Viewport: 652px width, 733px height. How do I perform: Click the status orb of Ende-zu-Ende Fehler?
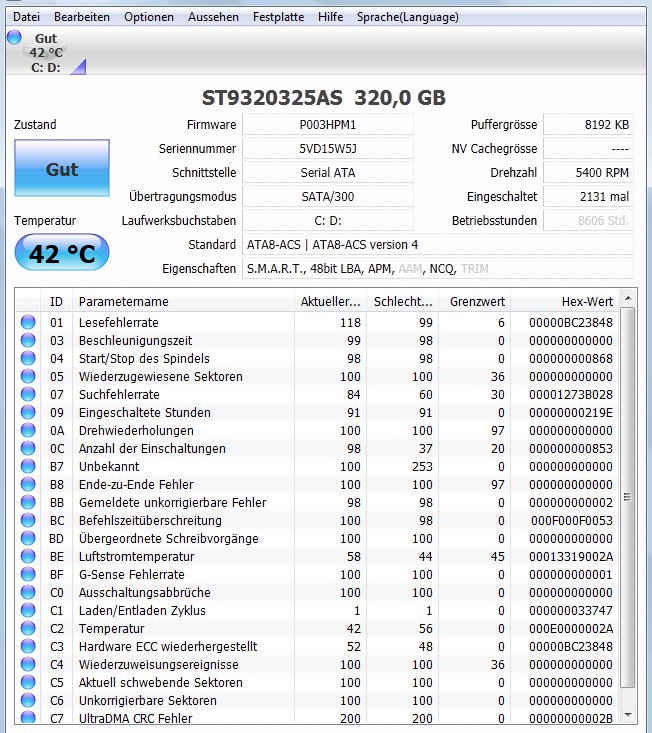pos(28,484)
